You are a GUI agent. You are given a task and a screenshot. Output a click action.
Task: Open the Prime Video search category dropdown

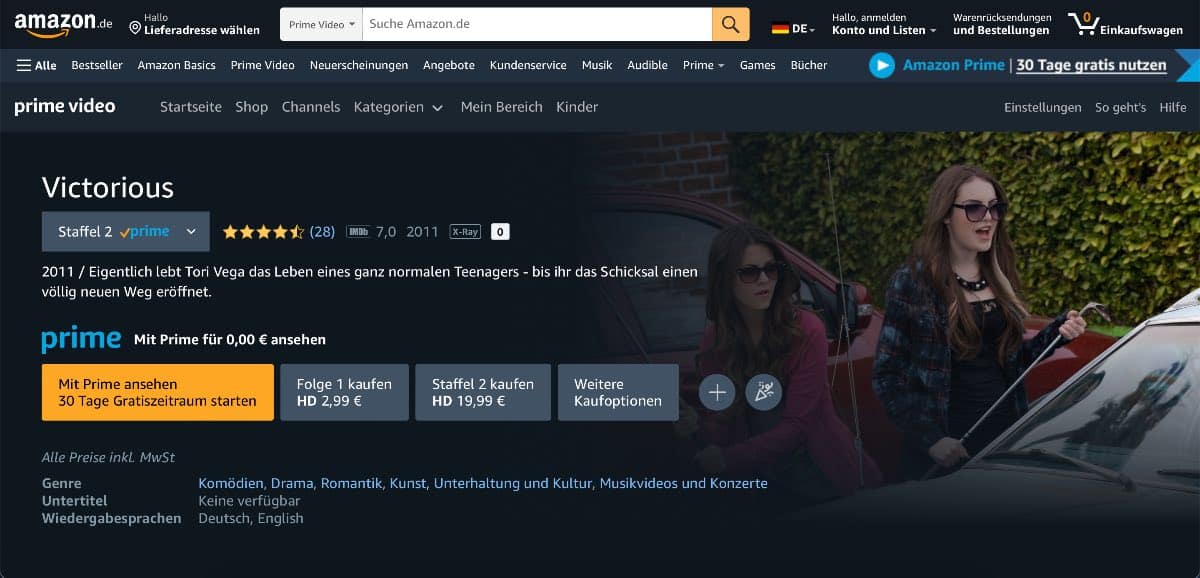[x=321, y=24]
